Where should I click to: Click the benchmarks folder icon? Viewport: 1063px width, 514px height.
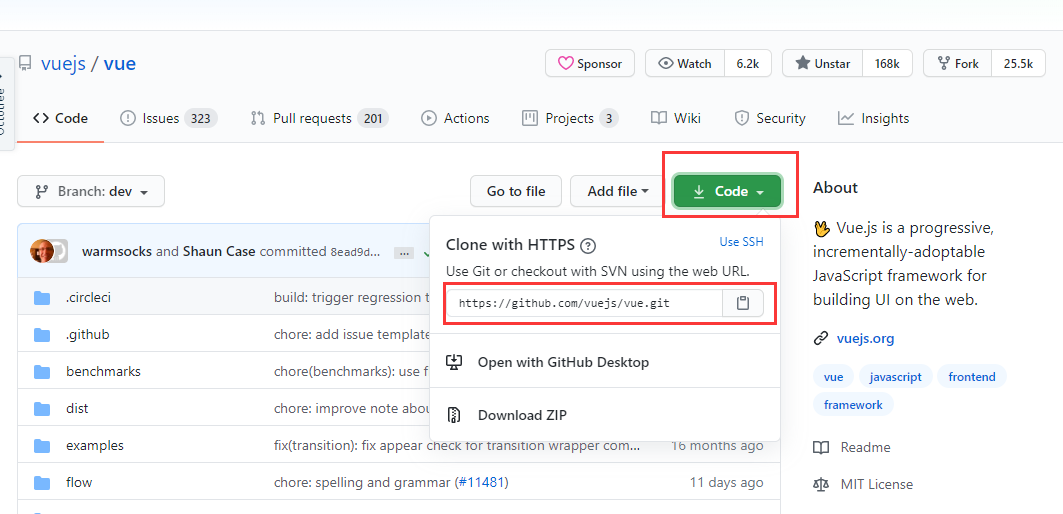42,372
